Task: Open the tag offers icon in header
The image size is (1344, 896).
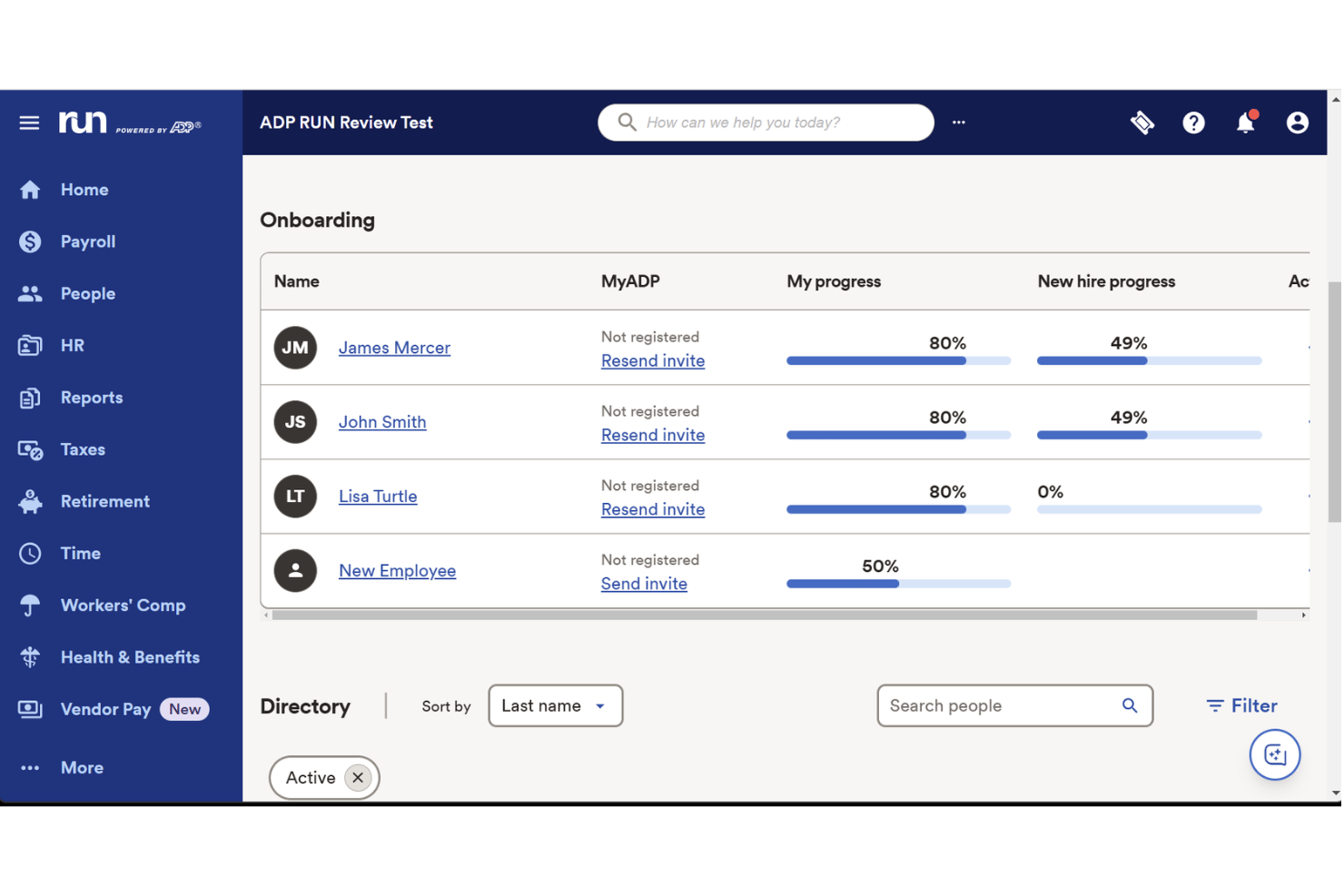Action: tap(1142, 123)
